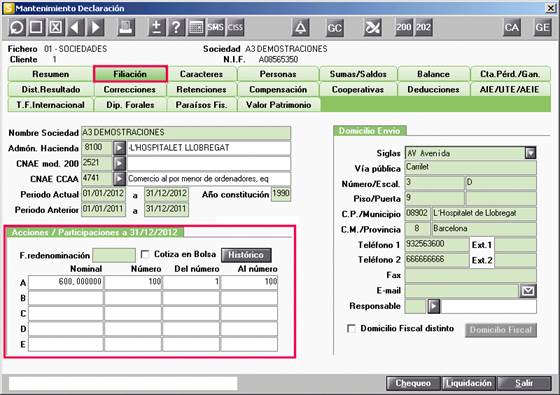Click the Fax input field

coord(470,275)
